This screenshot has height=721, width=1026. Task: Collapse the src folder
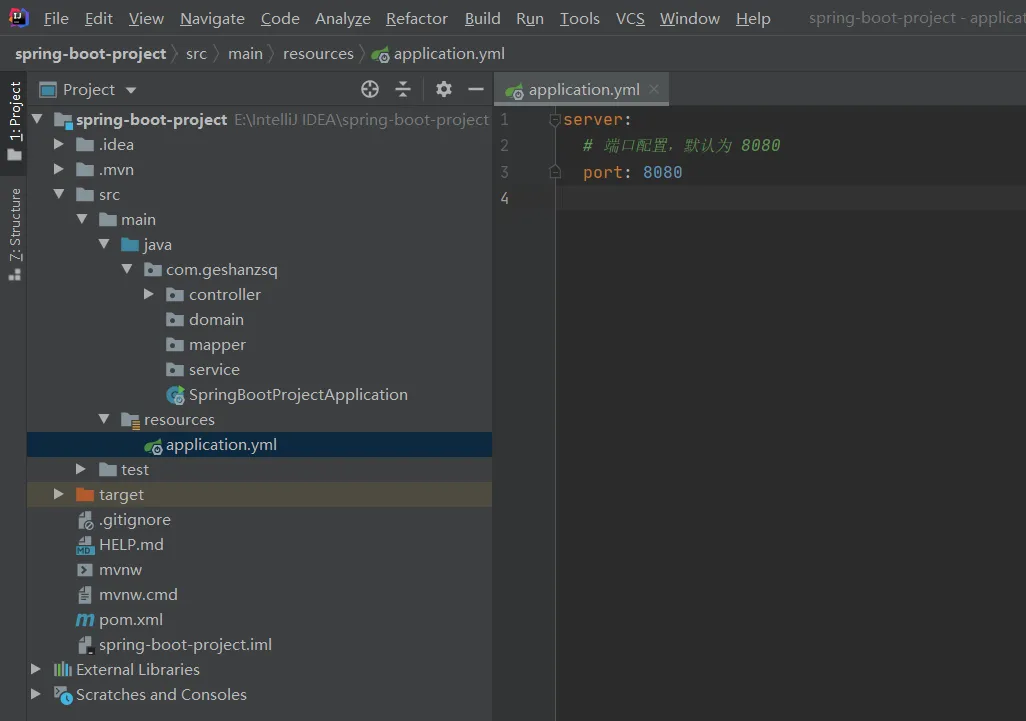[x=59, y=194]
